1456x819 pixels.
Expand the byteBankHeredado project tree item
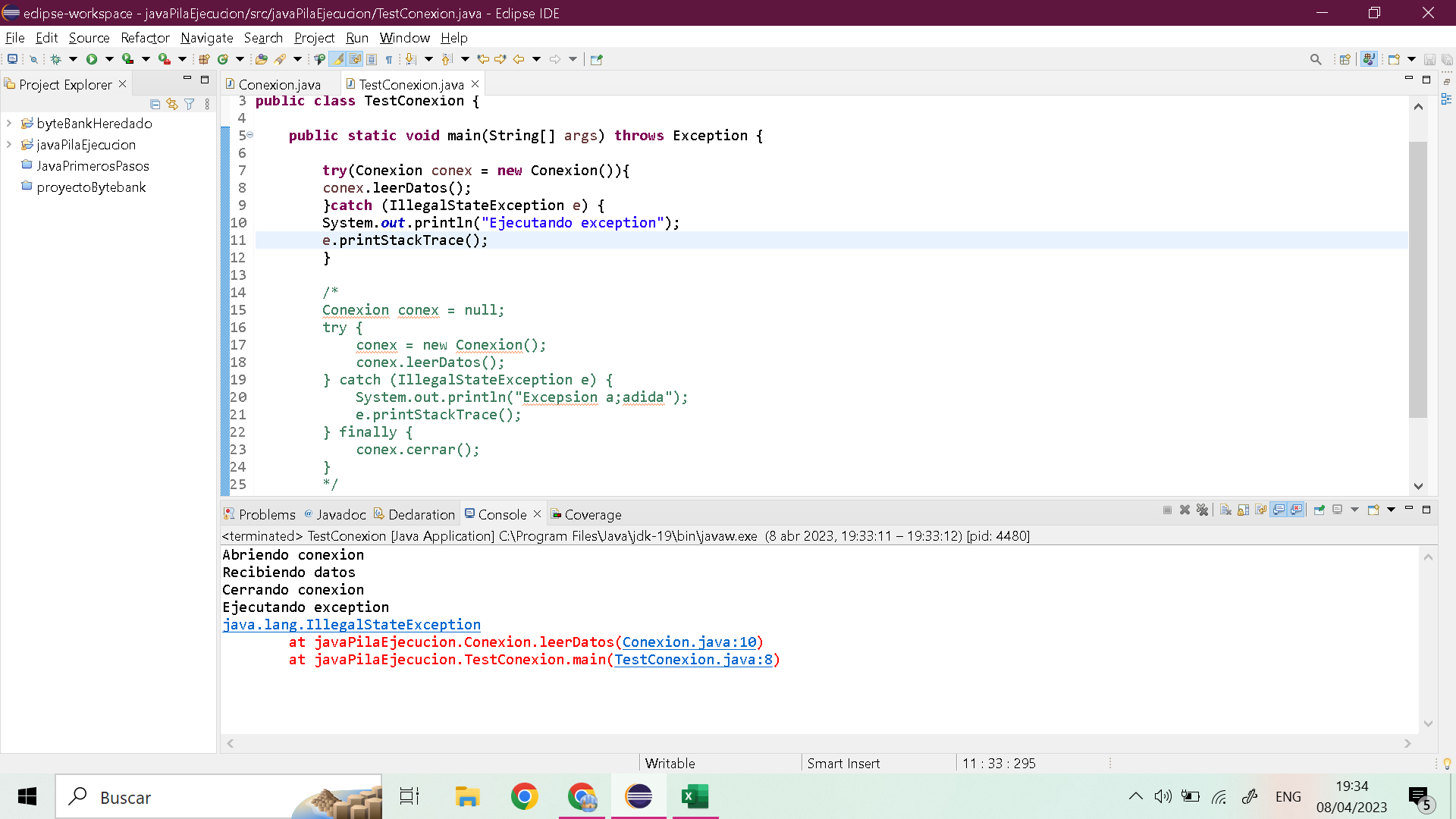tap(8, 122)
